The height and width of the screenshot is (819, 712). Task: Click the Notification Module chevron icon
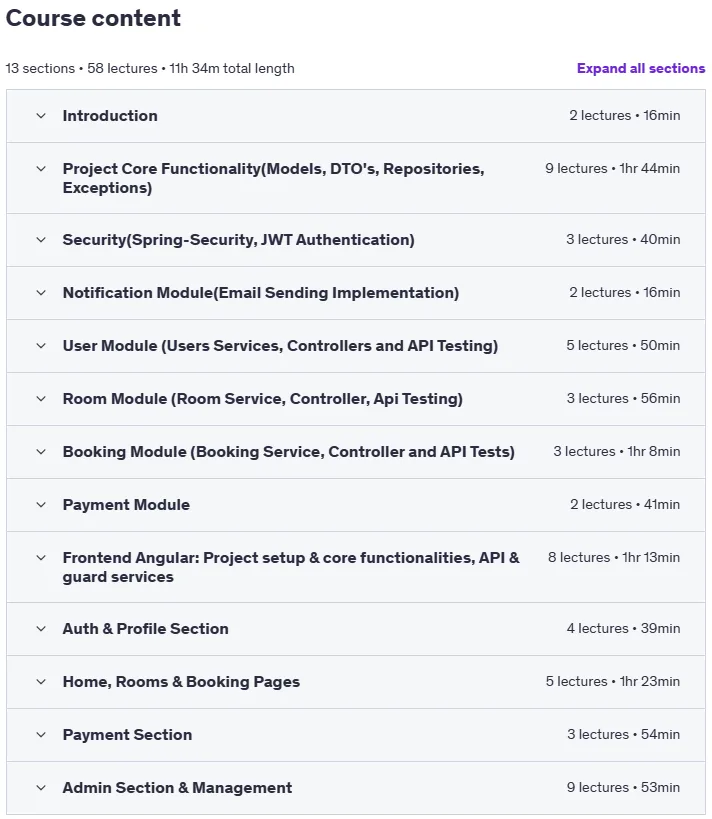pyautogui.click(x=41, y=292)
